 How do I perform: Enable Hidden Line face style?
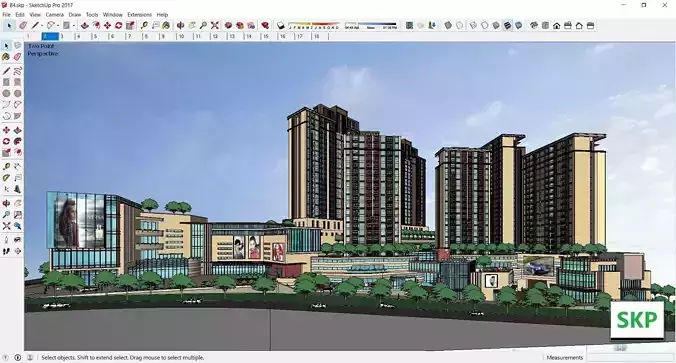pyautogui.click(x=485, y=25)
